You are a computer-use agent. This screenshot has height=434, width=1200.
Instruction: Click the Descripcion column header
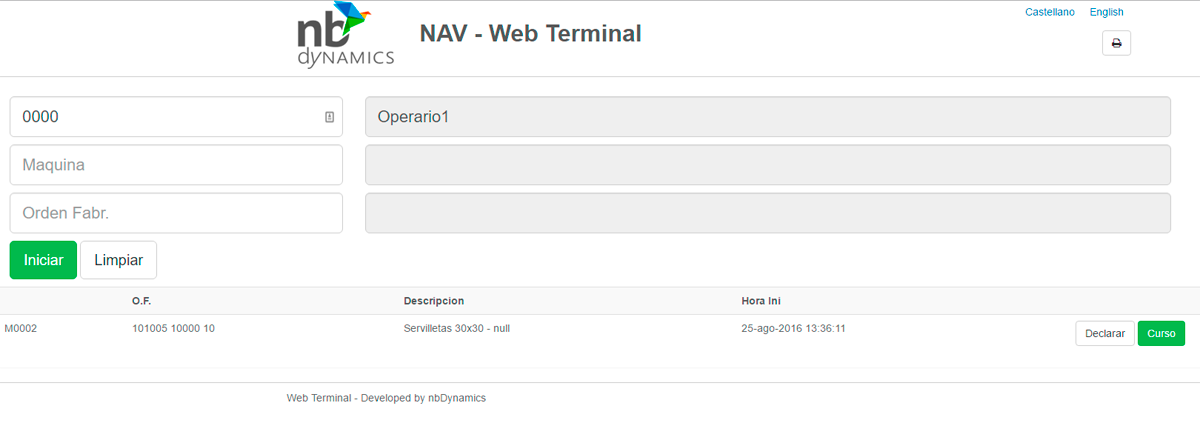[x=434, y=301]
